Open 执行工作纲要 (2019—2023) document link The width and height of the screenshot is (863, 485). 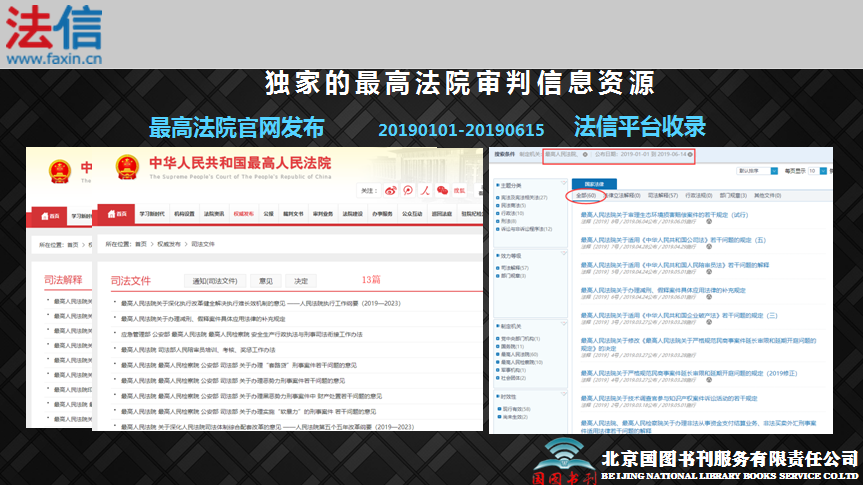tap(260, 303)
